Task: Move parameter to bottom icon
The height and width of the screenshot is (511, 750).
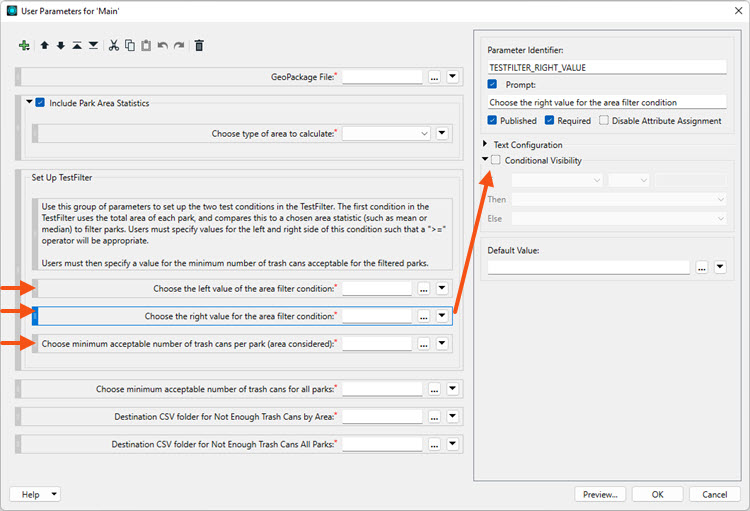Action: click(x=93, y=45)
